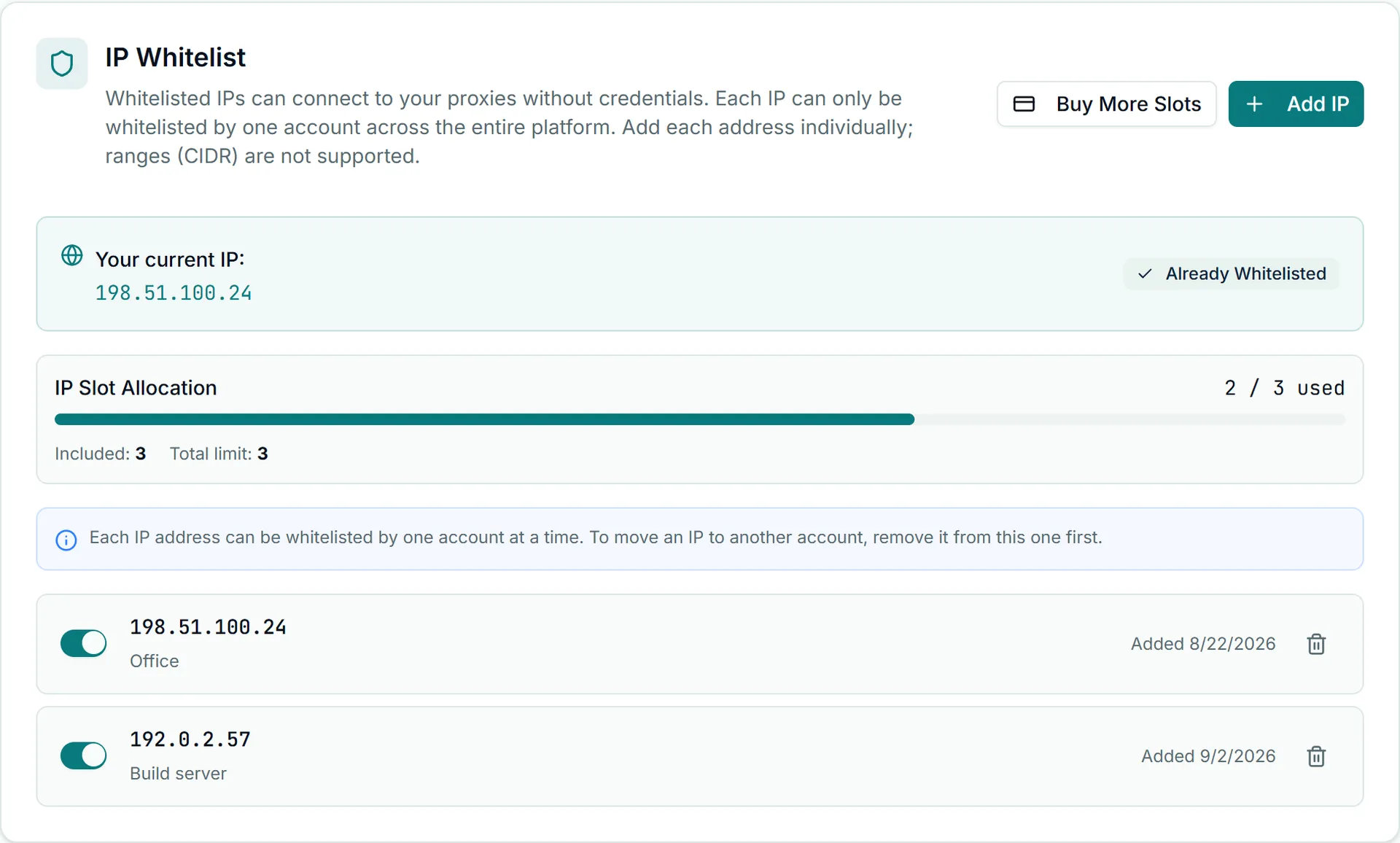
Task: Click the 192.0.2.57 address text
Action: pyautogui.click(x=190, y=739)
